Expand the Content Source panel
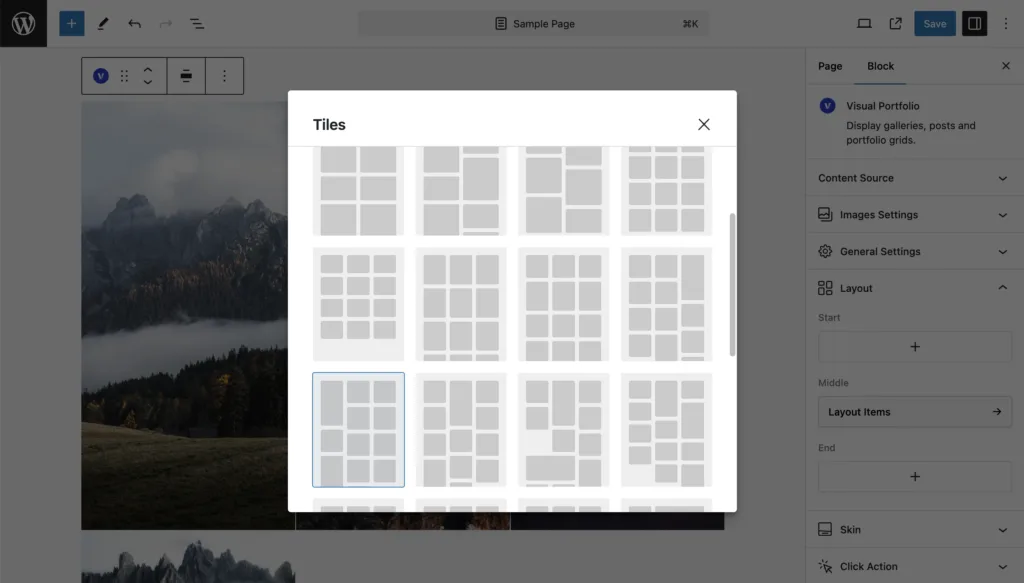1024x583 pixels. [914, 178]
